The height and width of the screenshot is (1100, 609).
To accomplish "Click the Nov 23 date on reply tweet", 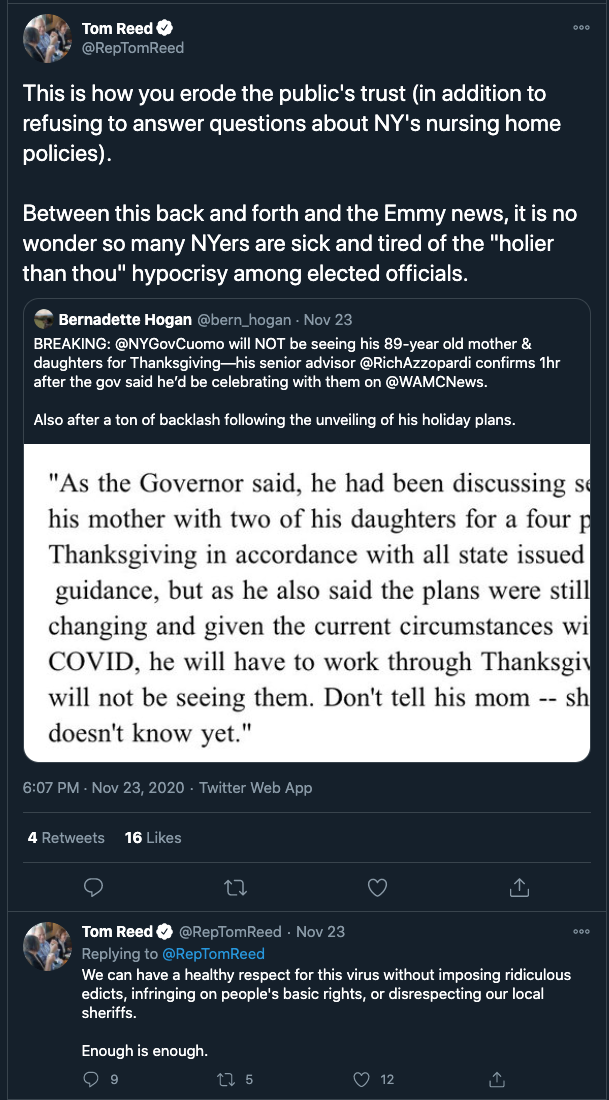I will (x=320, y=932).
